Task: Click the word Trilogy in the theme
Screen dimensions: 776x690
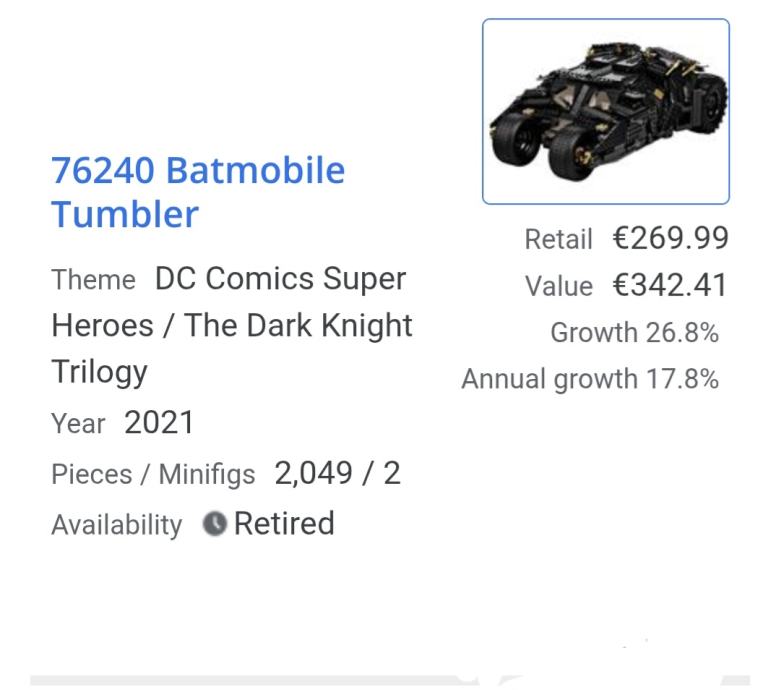Action: (x=99, y=372)
